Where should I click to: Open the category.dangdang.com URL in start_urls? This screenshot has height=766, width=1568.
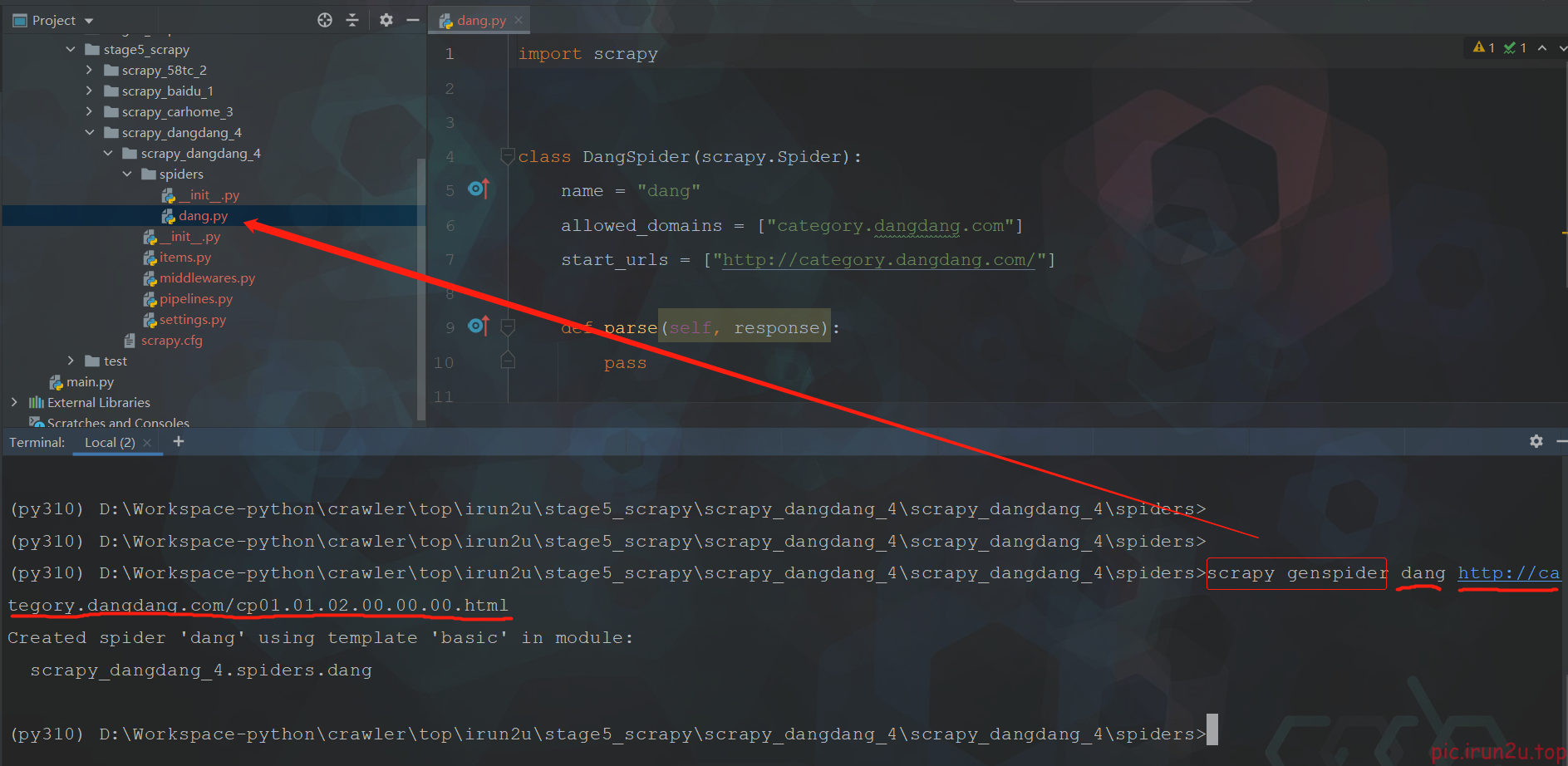coord(878,260)
